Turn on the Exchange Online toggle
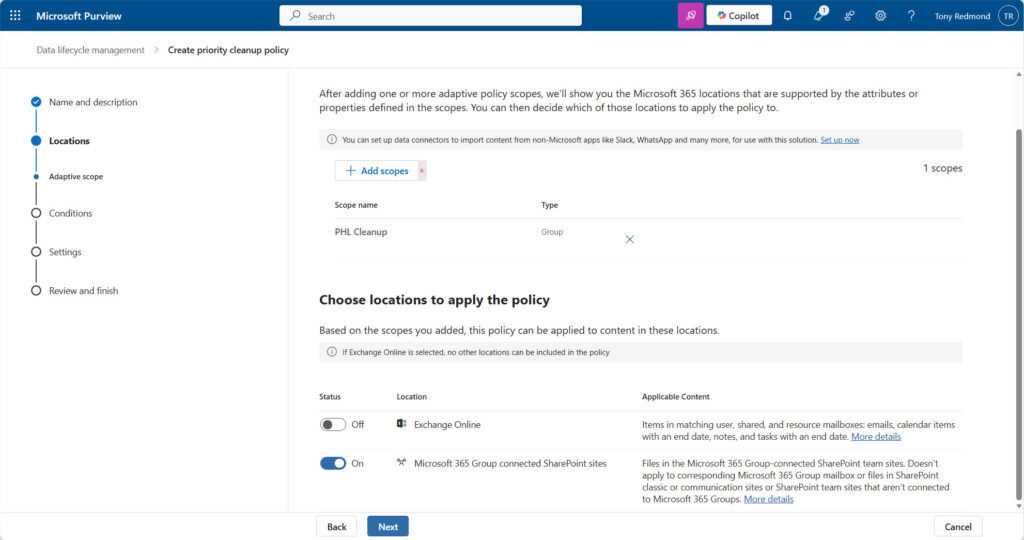1024x540 pixels. (332, 424)
